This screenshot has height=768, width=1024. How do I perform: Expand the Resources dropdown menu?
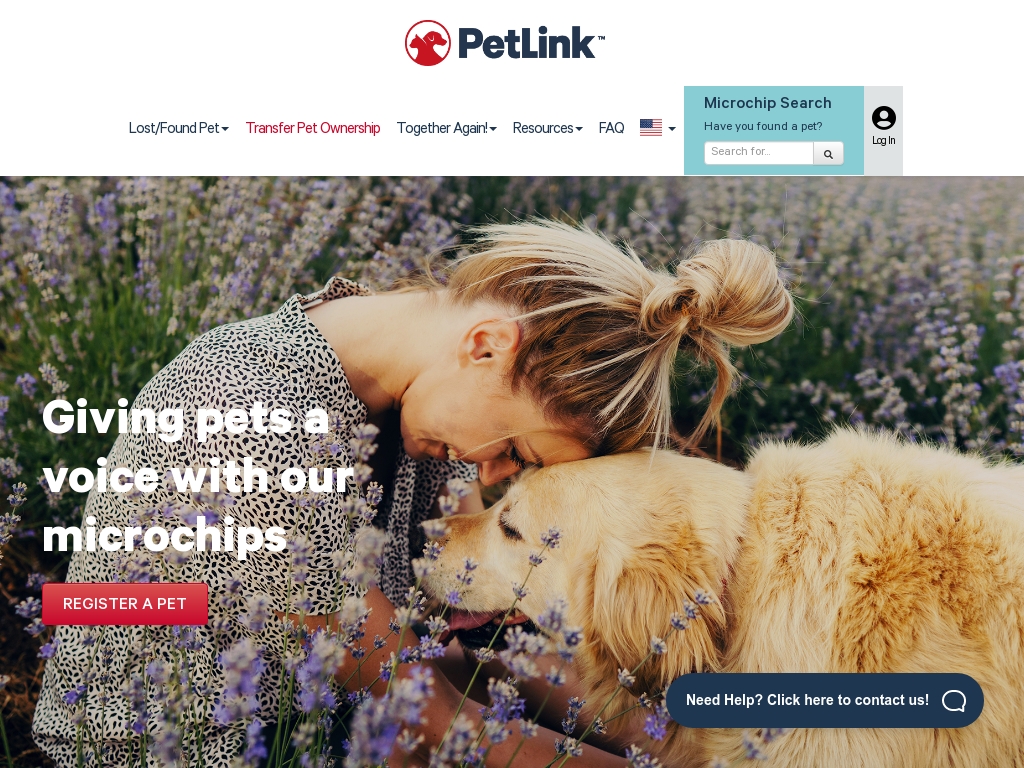tap(547, 128)
